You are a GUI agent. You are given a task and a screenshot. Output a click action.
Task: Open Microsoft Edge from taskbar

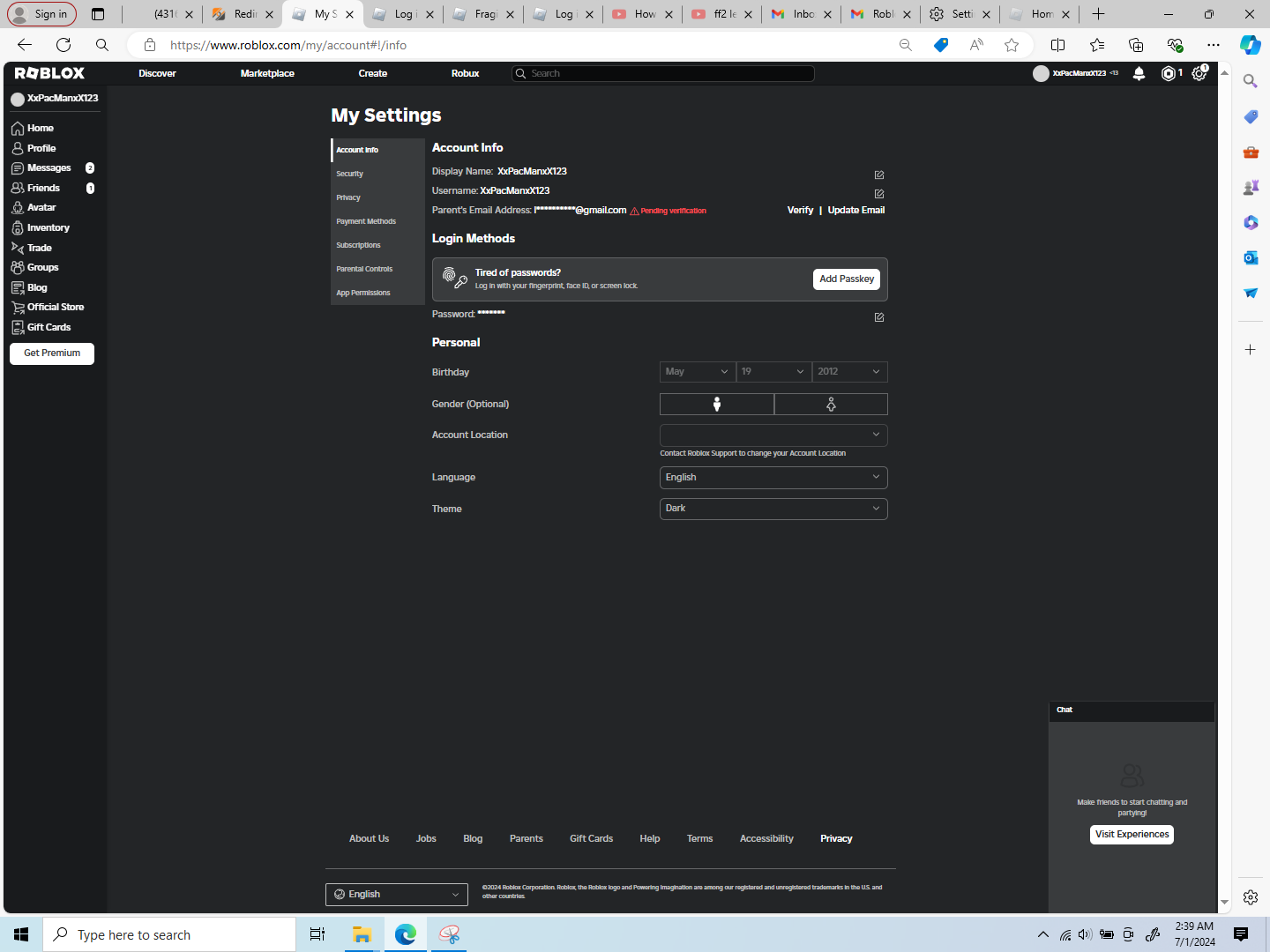click(x=406, y=934)
